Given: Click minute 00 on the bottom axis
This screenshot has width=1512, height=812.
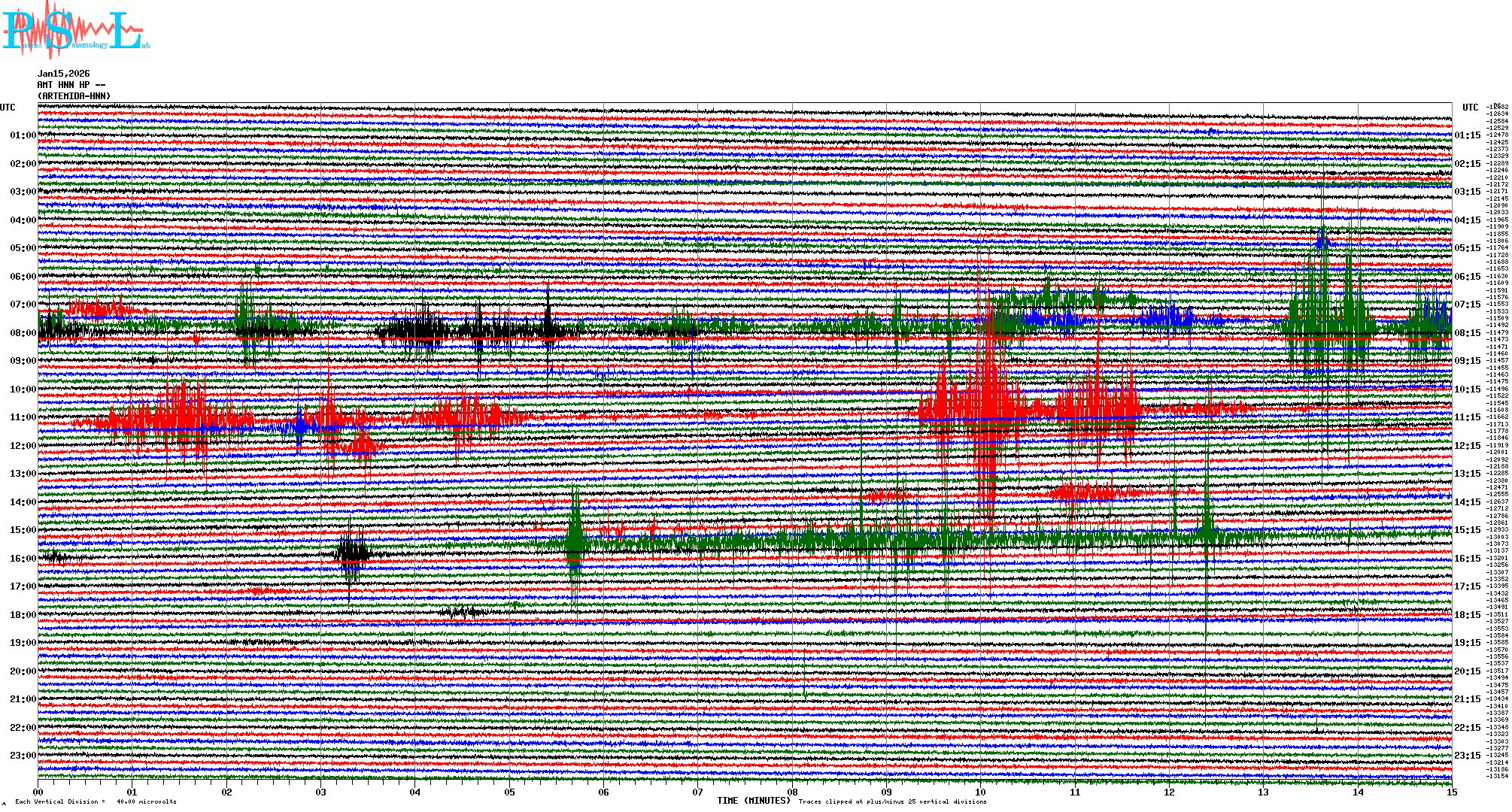Looking at the screenshot, I should (38, 792).
